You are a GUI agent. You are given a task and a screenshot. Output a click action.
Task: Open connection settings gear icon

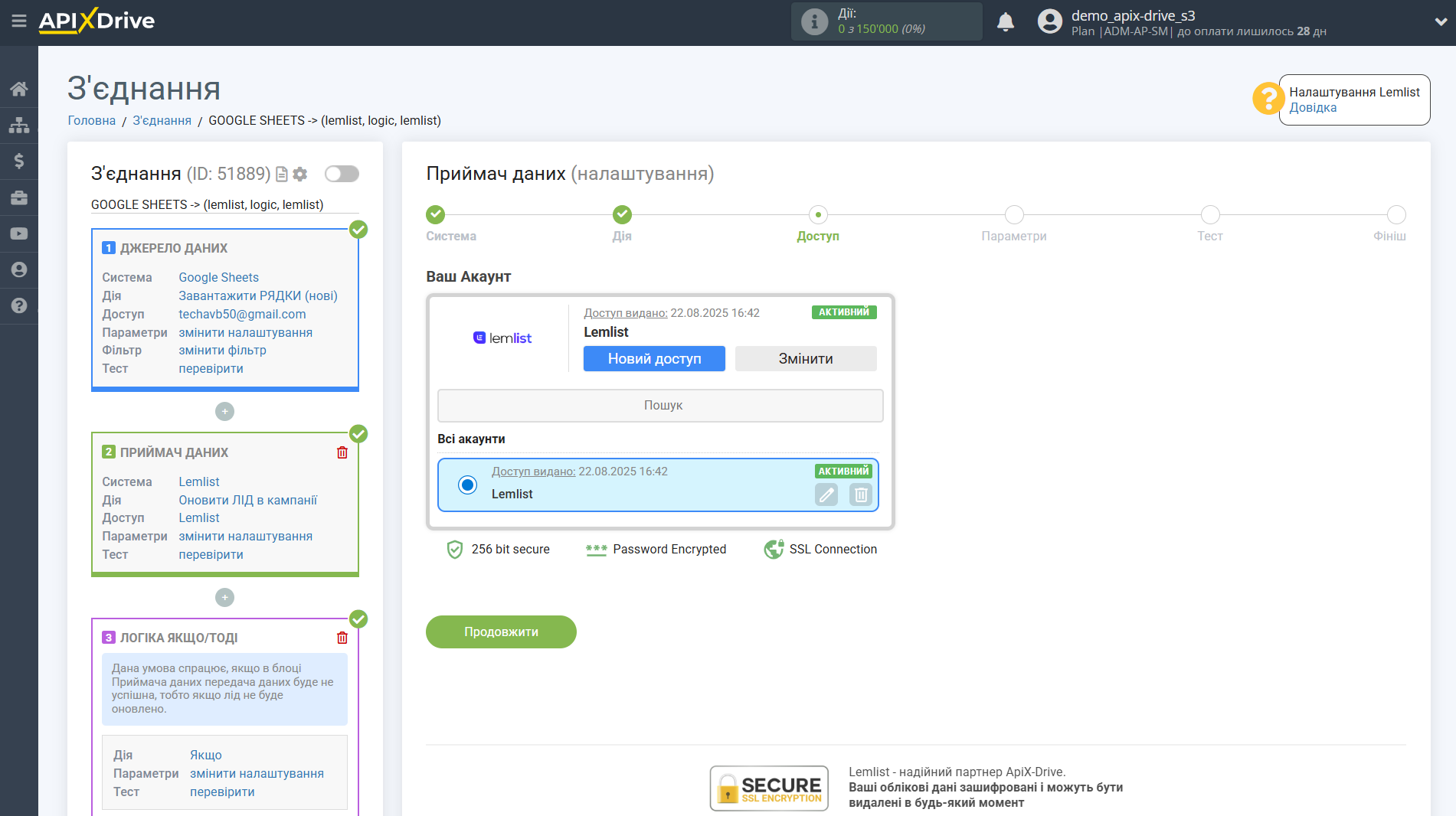[x=300, y=175]
